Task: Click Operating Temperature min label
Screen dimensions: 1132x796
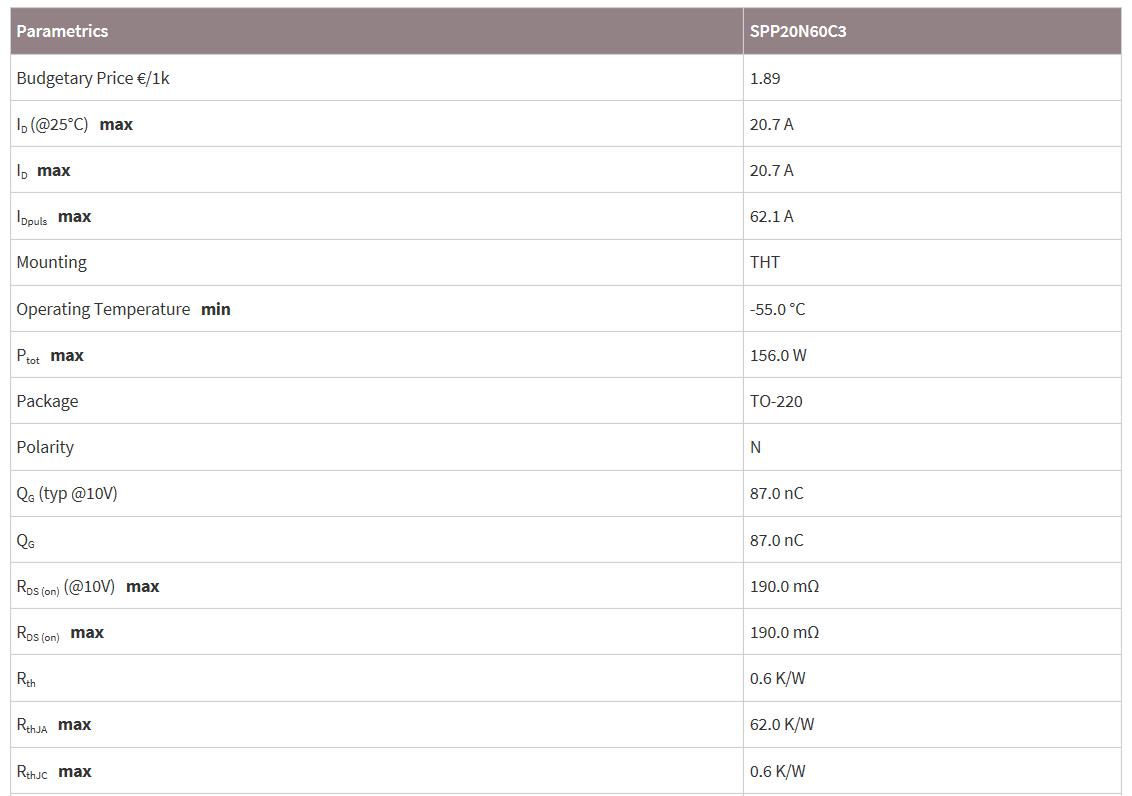Action: tap(123, 309)
